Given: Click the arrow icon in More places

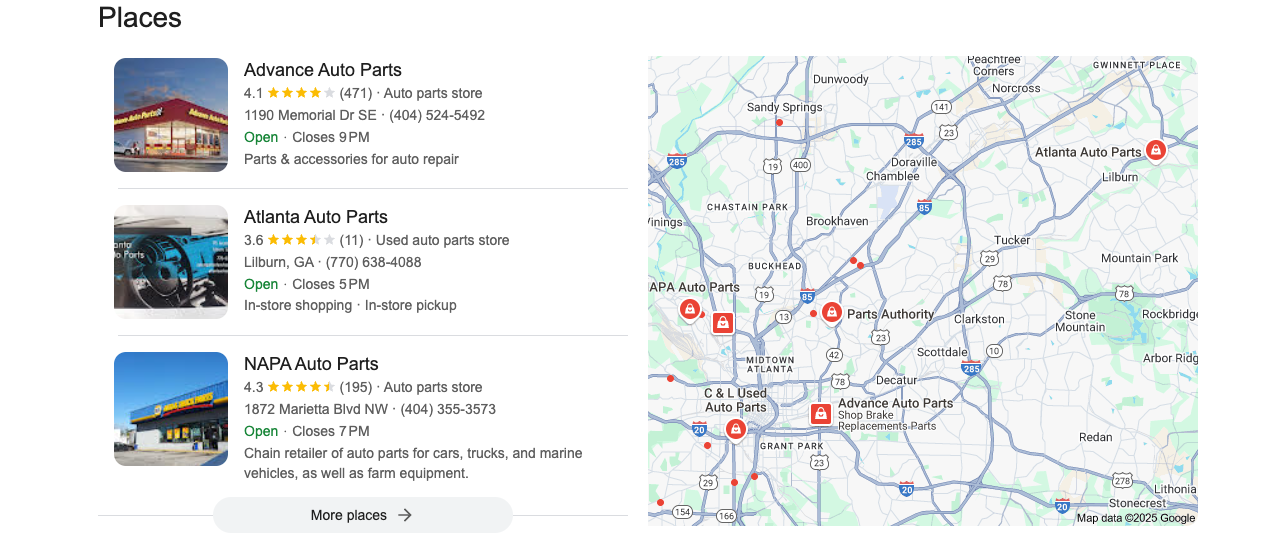Looking at the screenshot, I should point(405,515).
